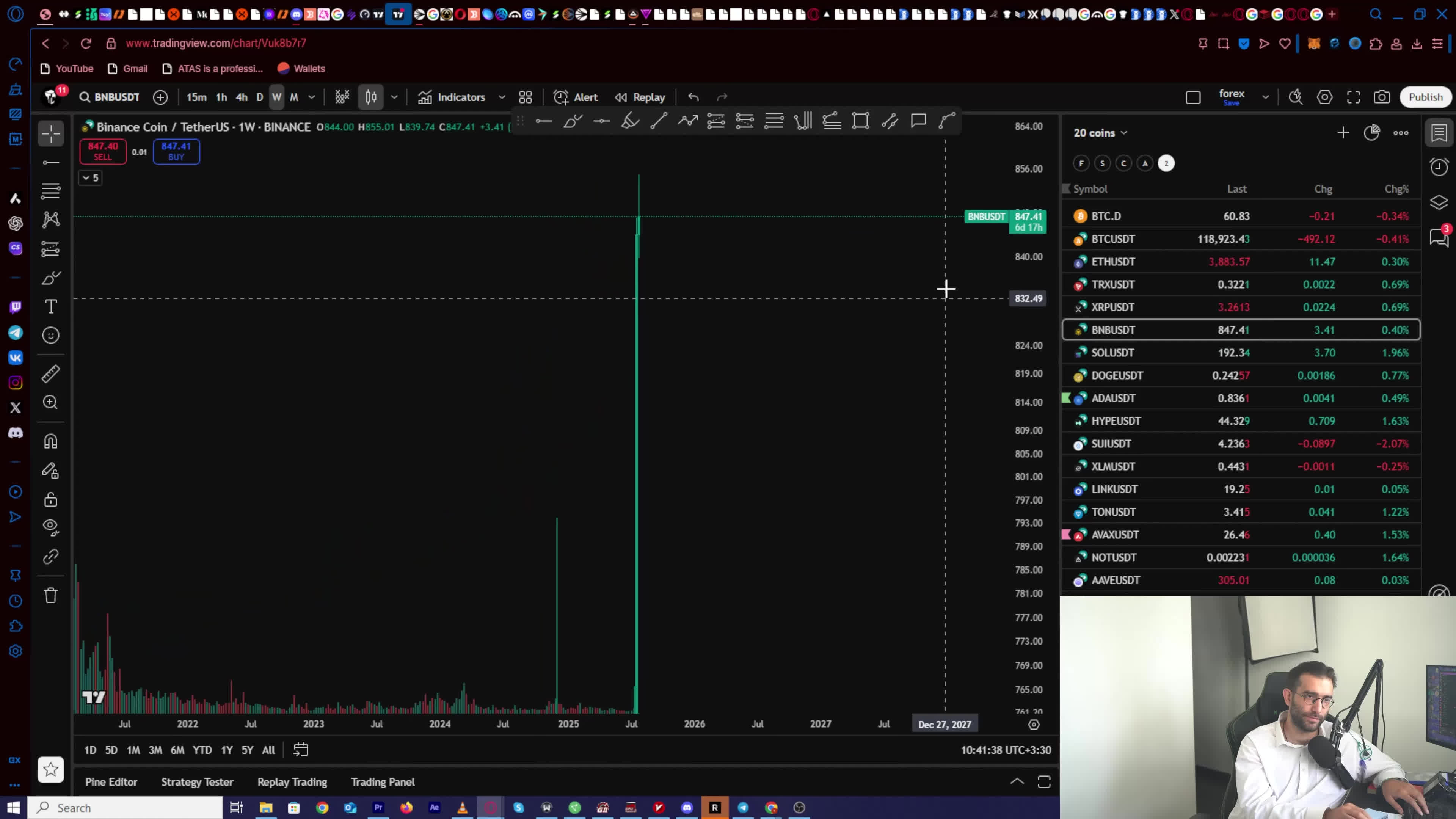This screenshot has height=819, width=1456.
Task: Click the 847.40 SELL button
Action: 103,152
